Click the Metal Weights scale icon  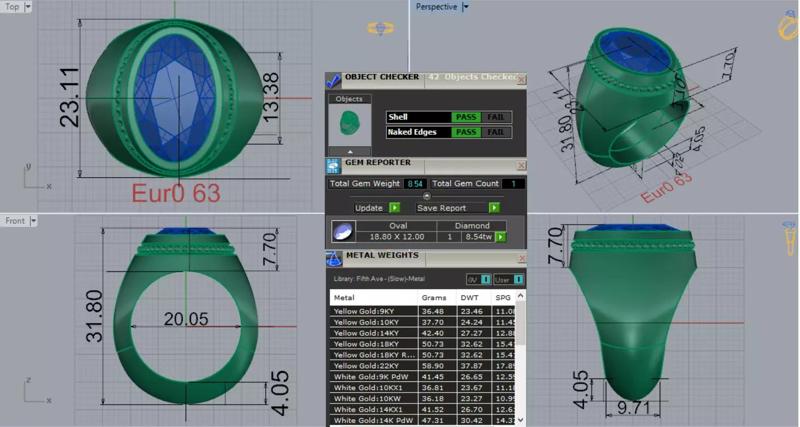(x=334, y=258)
